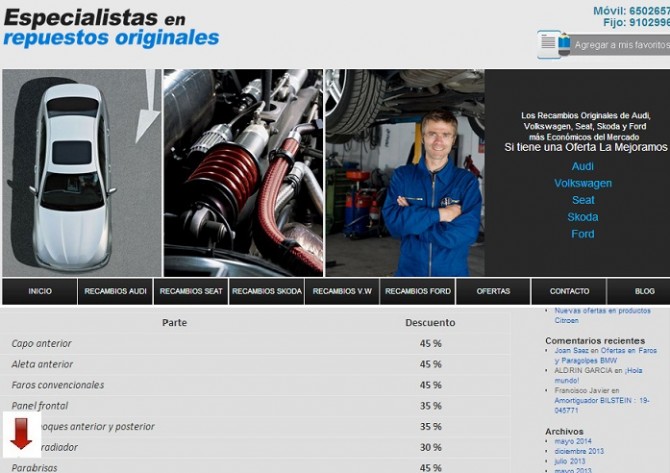
Task: Open the CONTACTO menu item
Action: point(569,291)
